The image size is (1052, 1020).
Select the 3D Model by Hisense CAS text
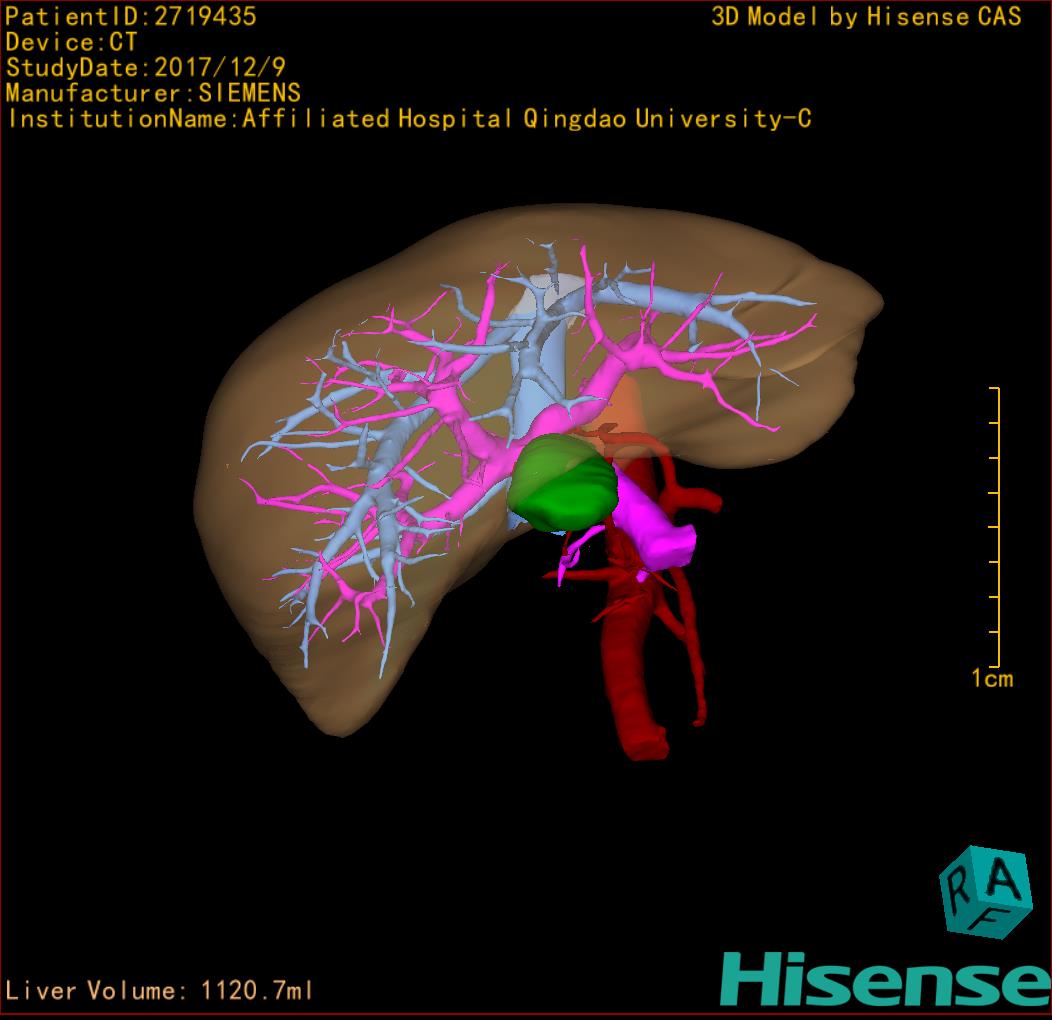pos(866,16)
